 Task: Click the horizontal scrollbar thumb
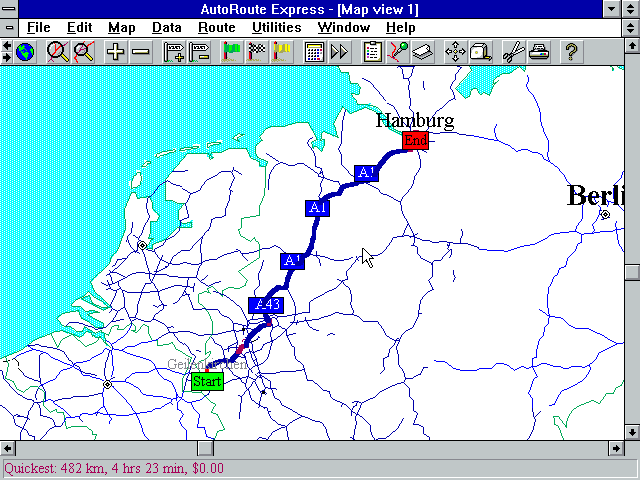tap(205, 449)
